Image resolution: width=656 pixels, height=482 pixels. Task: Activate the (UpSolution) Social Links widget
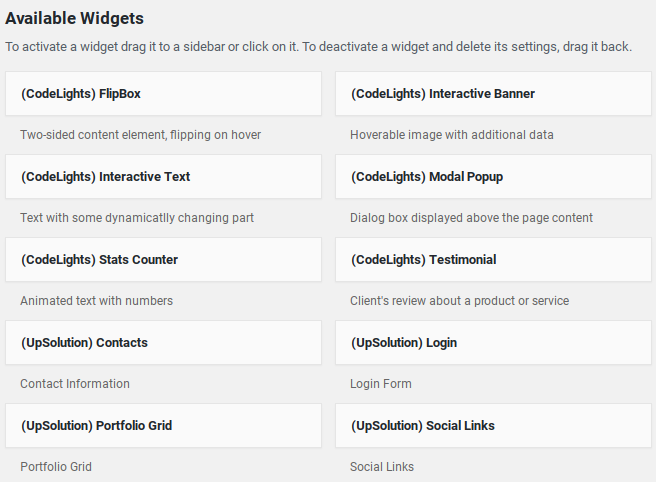pyautogui.click(x=493, y=426)
